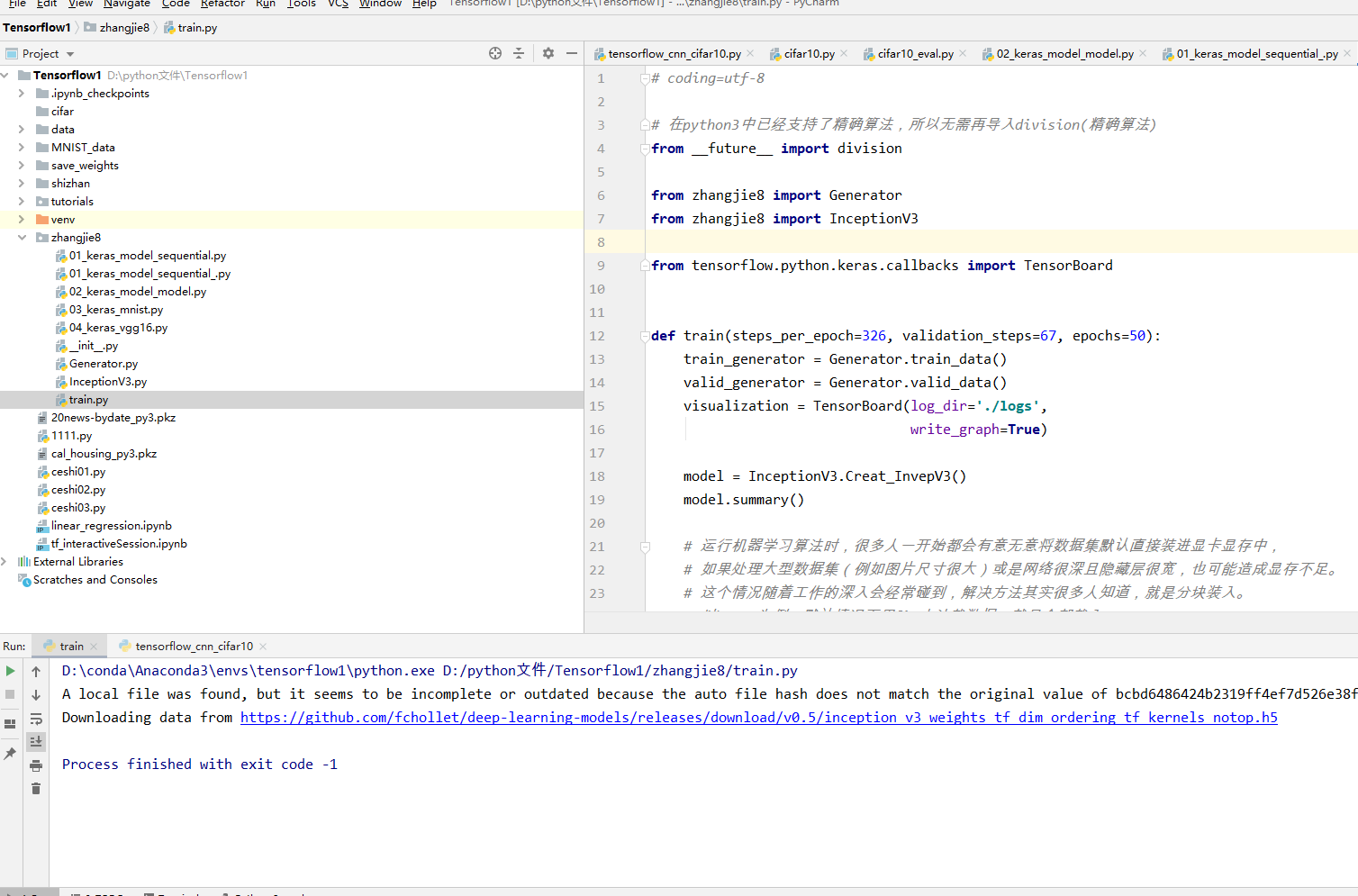Toggle scroll to end of console

pos(36,742)
